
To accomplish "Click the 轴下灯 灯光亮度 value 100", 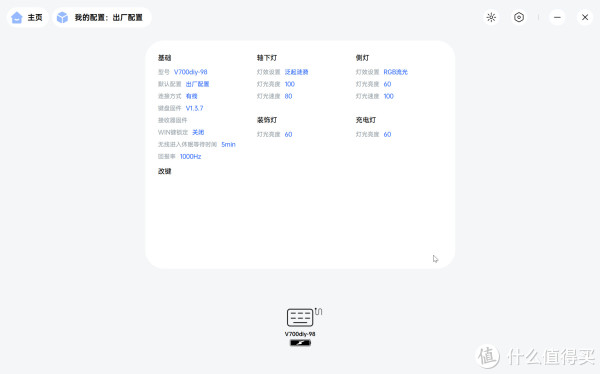I will pyautogui.click(x=290, y=84).
